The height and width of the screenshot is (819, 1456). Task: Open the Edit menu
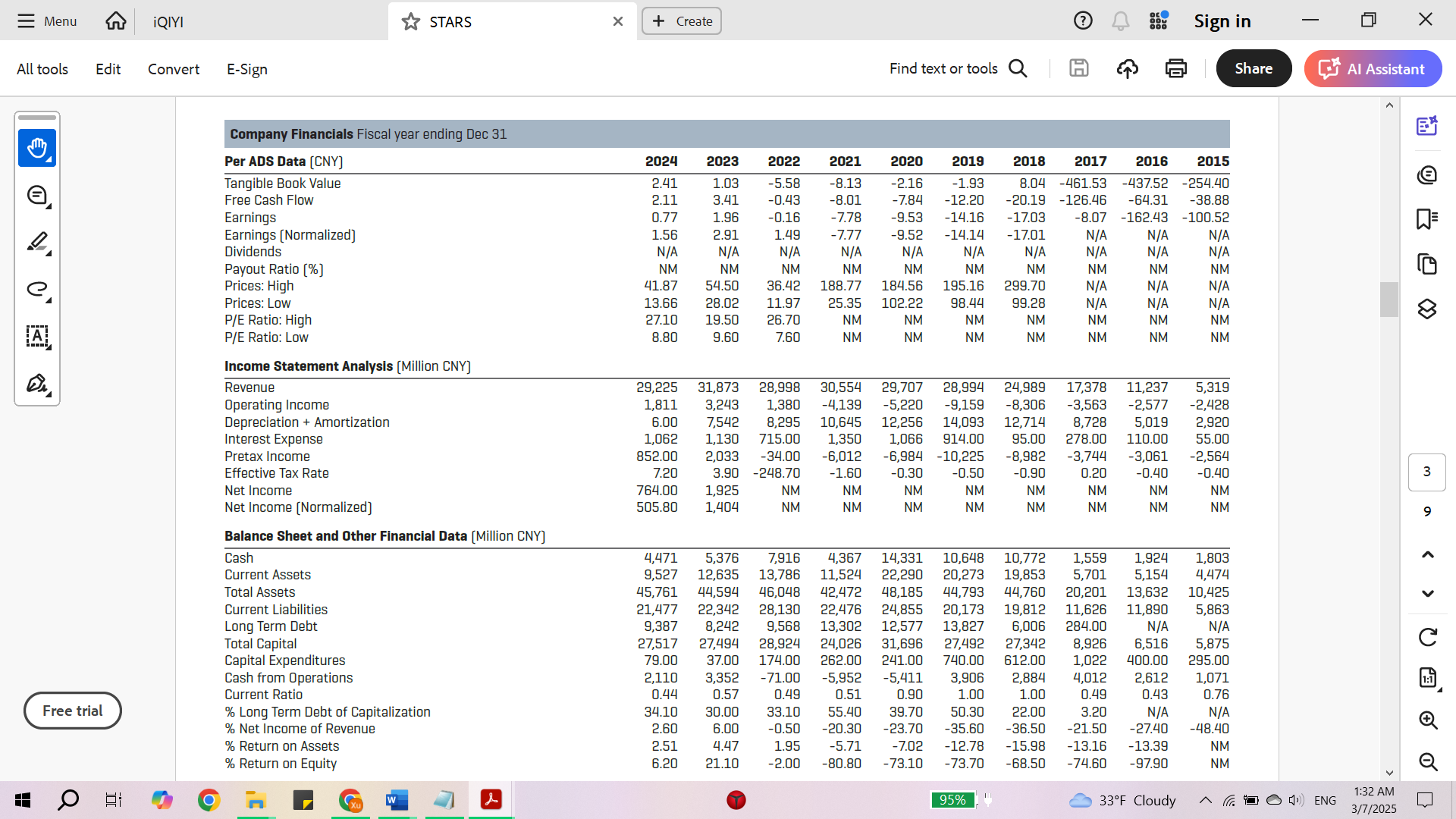click(108, 69)
